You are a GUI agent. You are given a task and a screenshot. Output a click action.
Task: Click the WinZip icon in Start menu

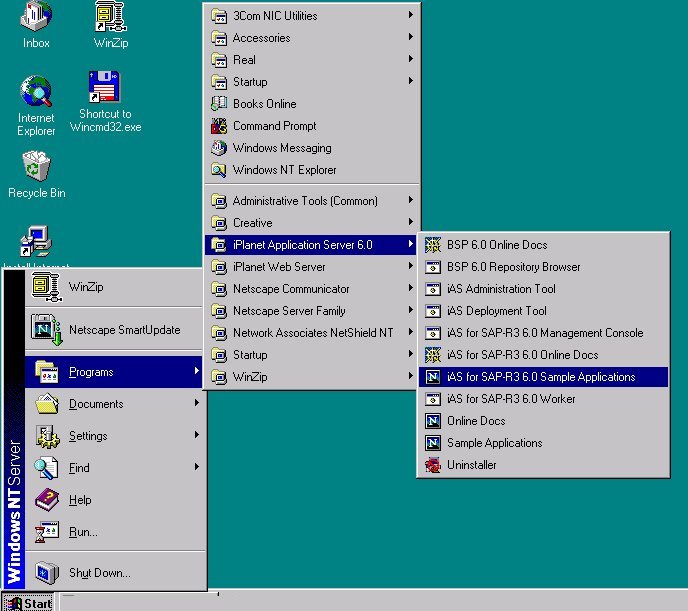tap(46, 287)
